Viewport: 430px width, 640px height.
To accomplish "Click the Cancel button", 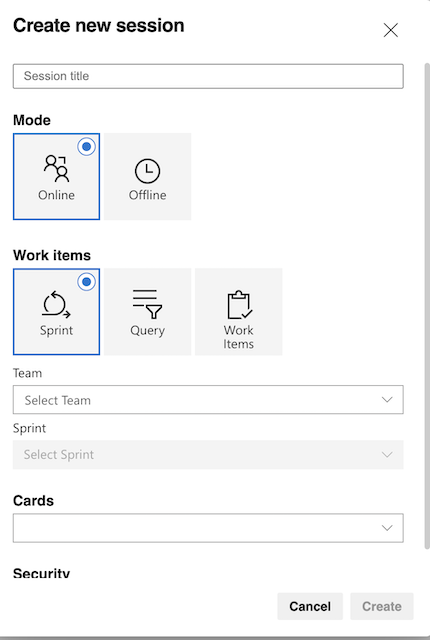I will 310,607.
